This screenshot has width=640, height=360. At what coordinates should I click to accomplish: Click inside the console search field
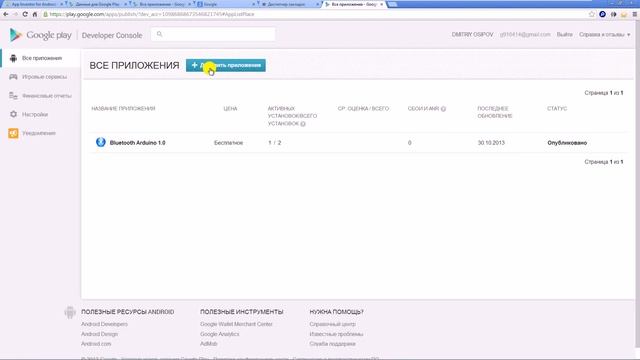[x=213, y=34]
